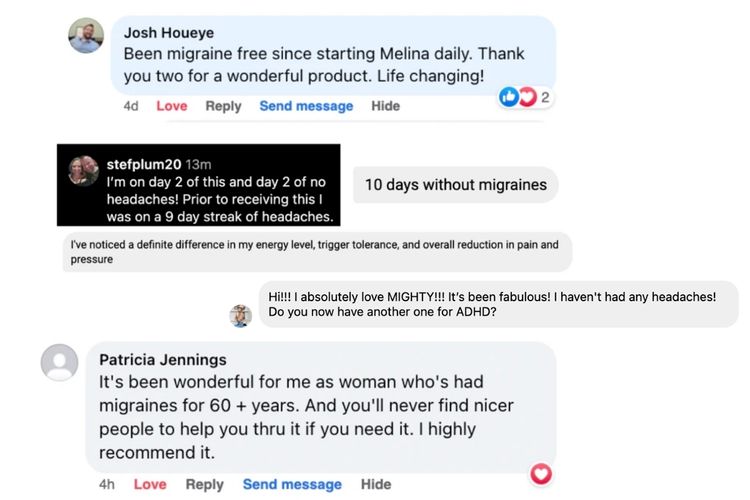The height and width of the screenshot is (500, 750).
Task: Click the '10 days without migraines' message bubble
Action: click(x=455, y=185)
